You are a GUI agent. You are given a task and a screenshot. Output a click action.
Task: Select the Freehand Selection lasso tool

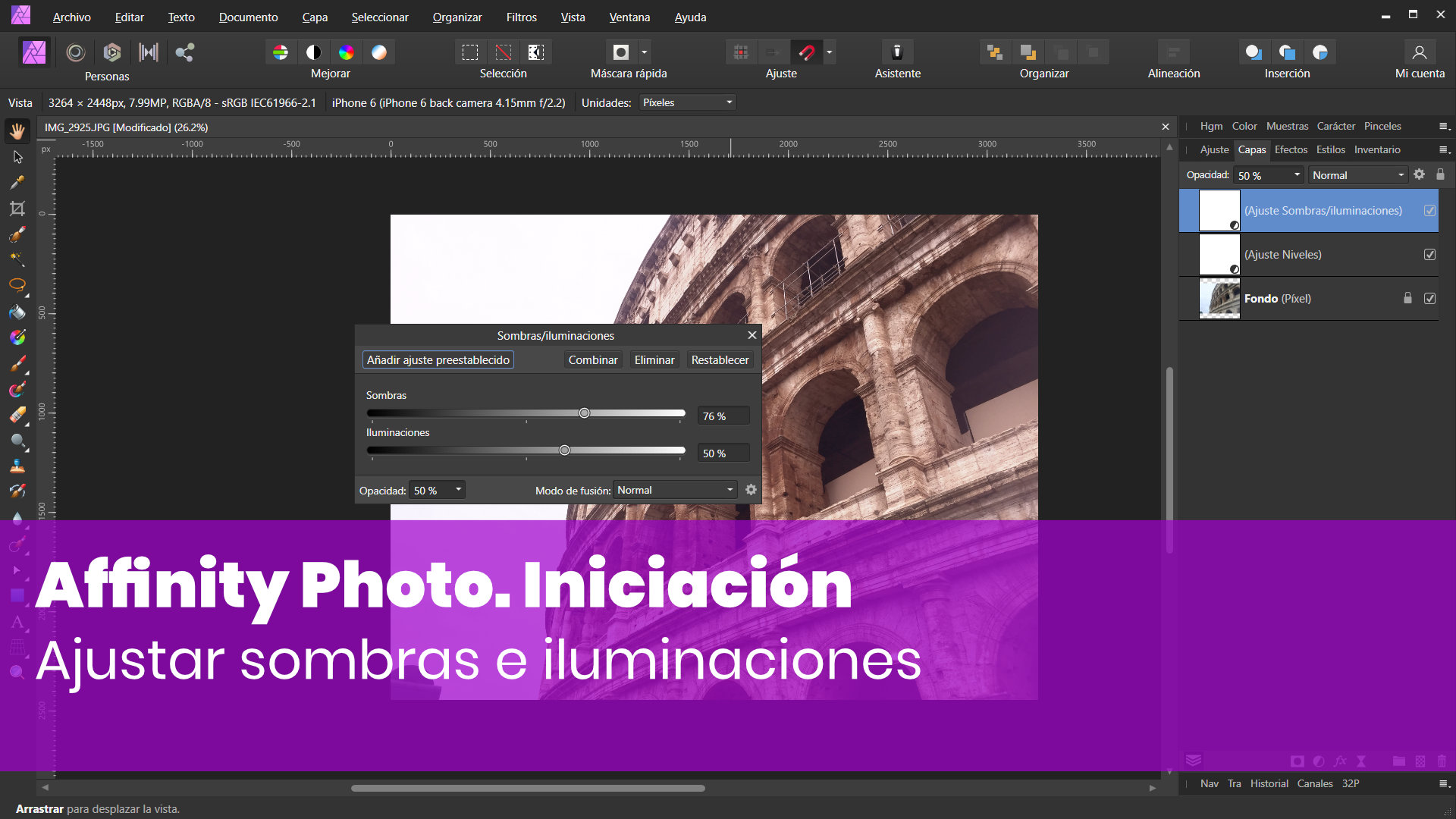point(17,286)
